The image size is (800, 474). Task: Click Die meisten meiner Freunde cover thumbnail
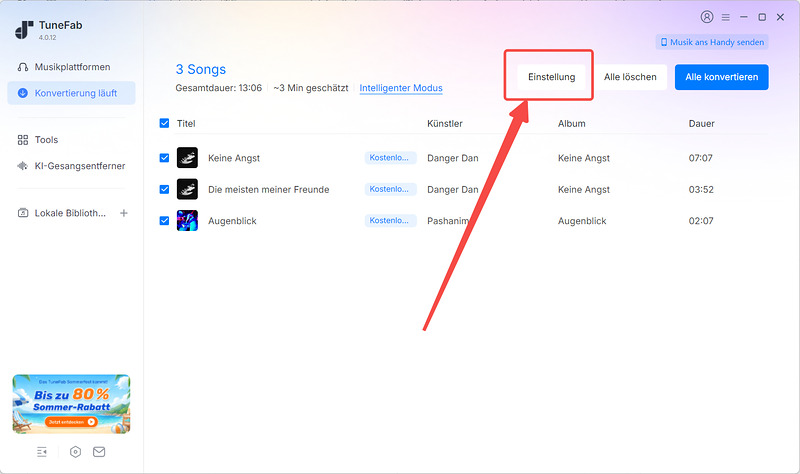[187, 189]
